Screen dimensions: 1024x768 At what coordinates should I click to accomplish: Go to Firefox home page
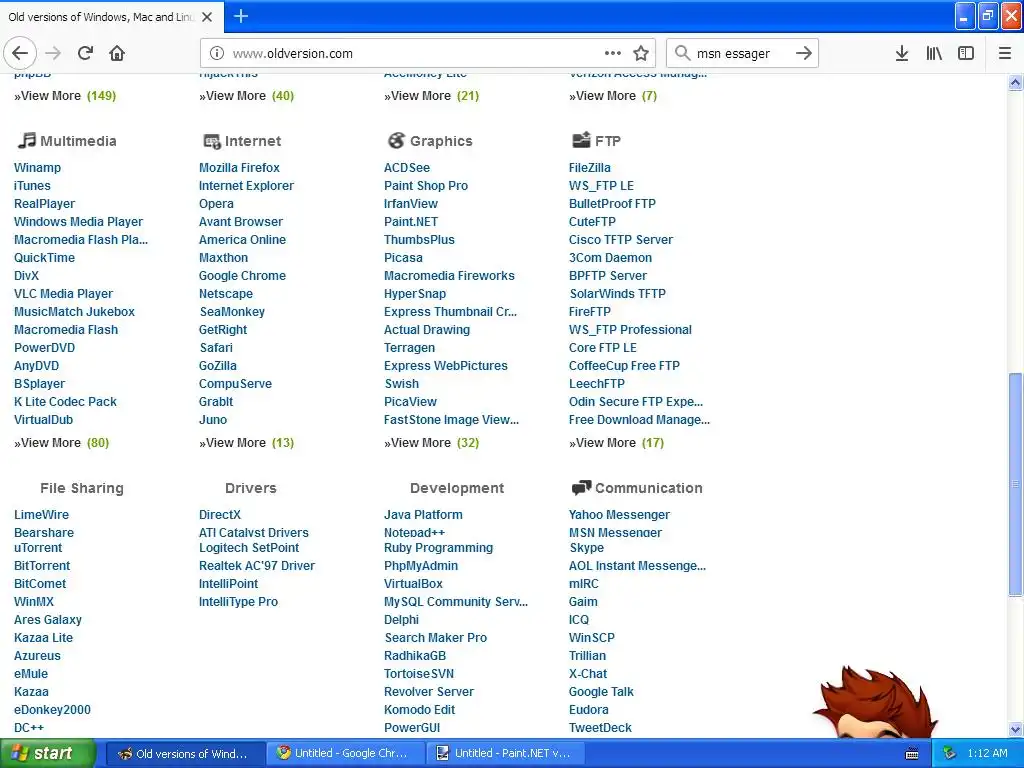(117, 53)
